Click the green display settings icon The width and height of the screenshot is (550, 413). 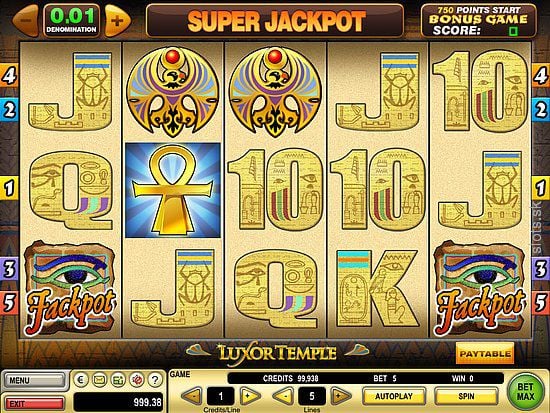tap(118, 380)
